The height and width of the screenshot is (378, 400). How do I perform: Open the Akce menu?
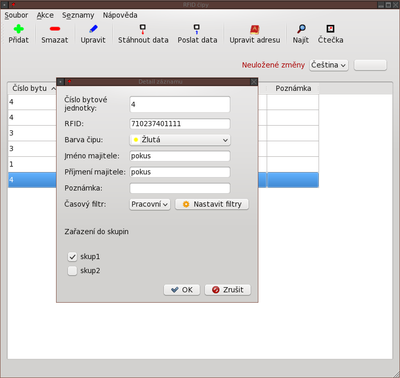tap(45, 15)
